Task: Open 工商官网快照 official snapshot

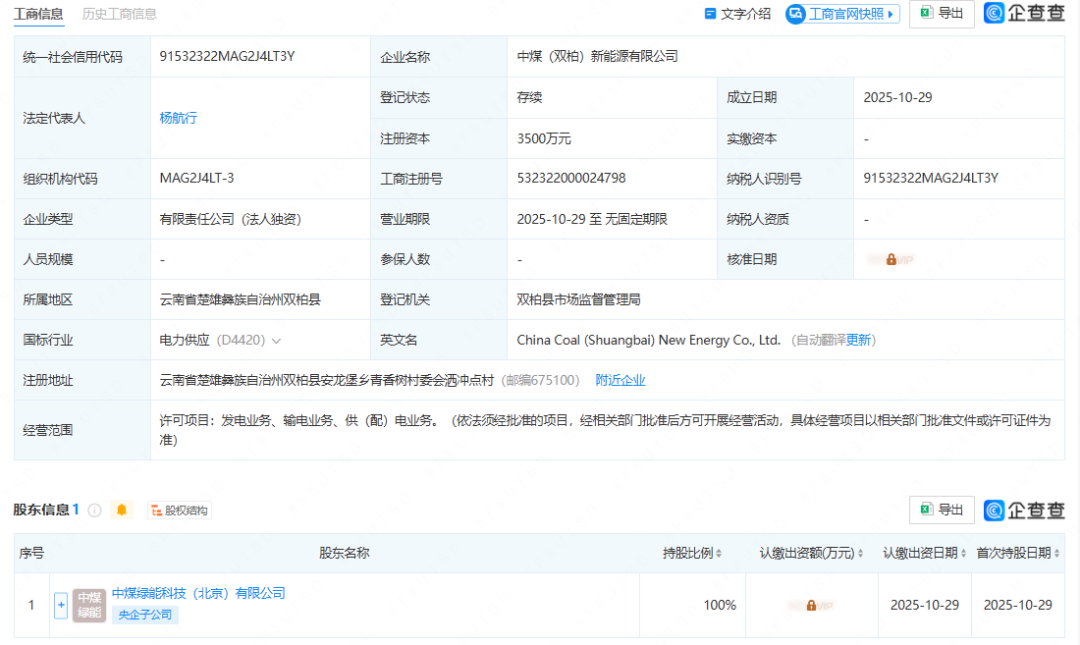Action: 842,14
